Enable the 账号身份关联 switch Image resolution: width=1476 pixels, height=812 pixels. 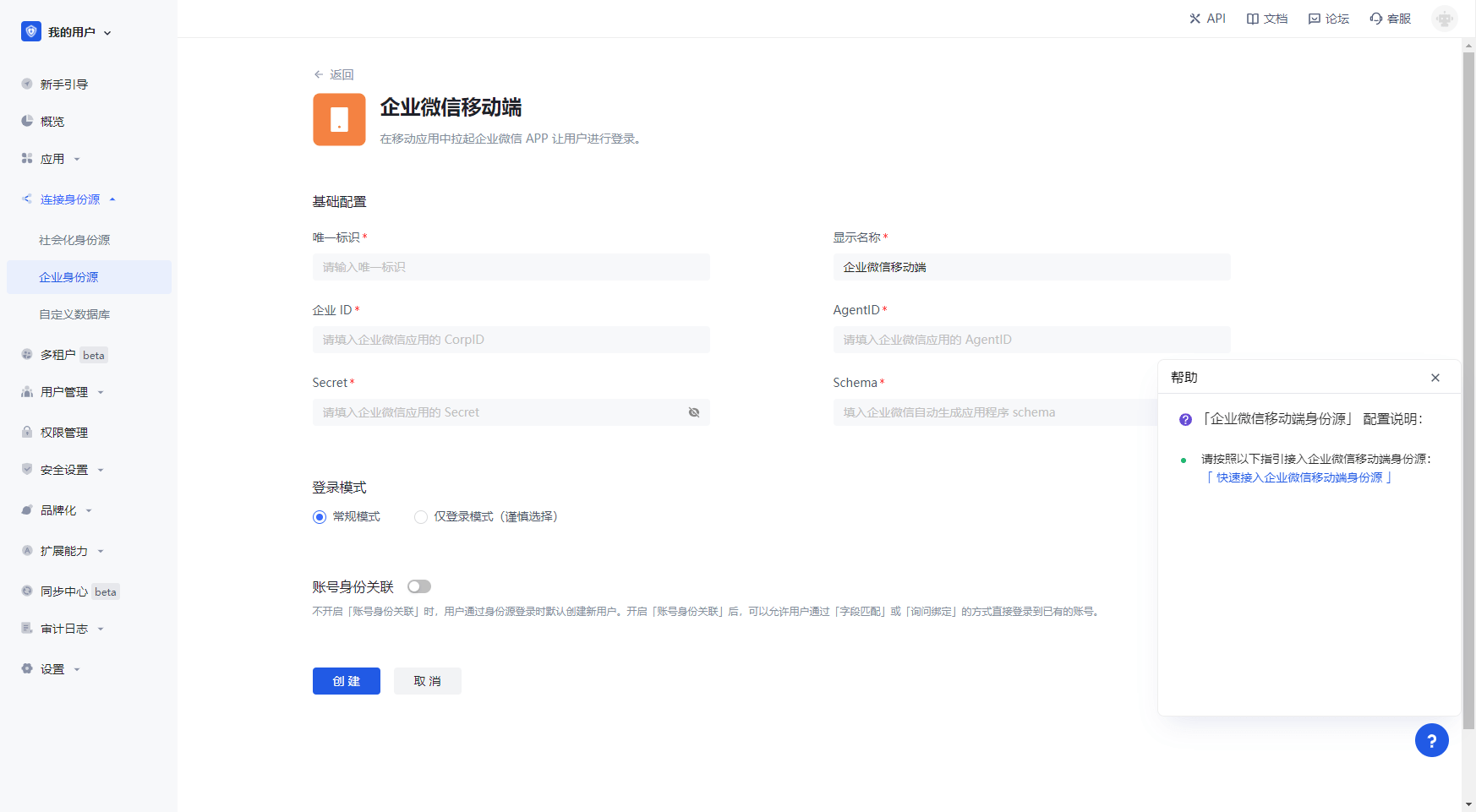[418, 586]
